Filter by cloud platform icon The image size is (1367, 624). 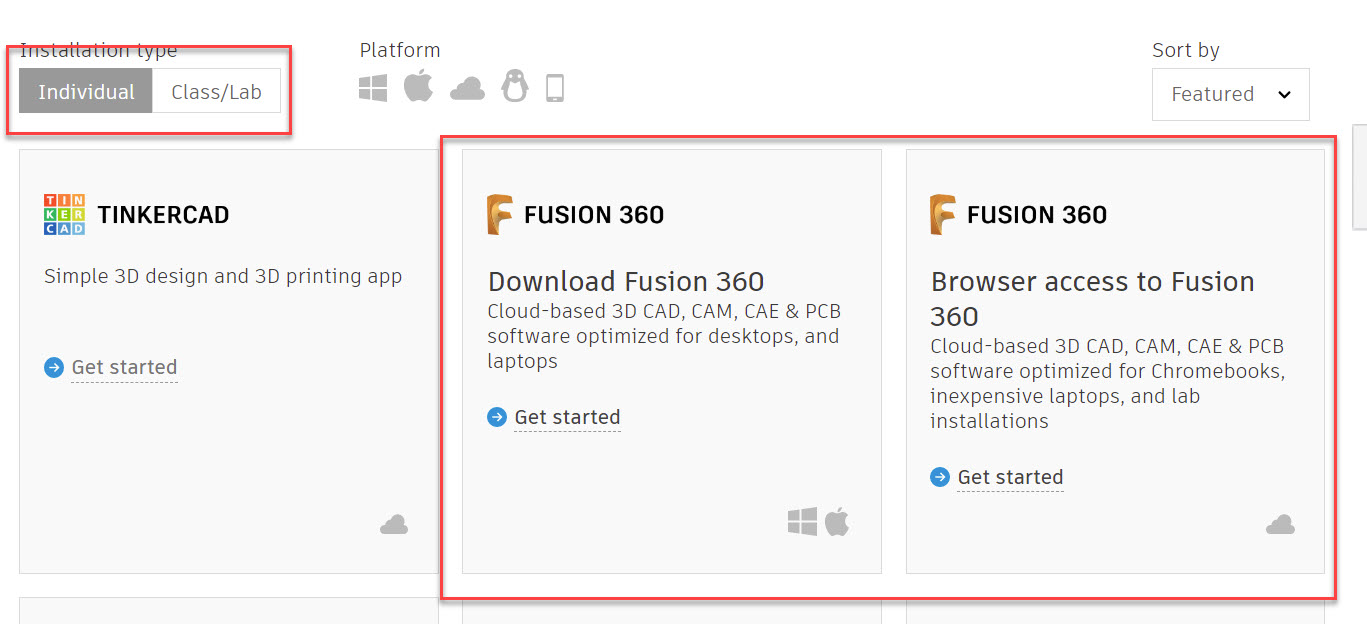(x=467, y=89)
